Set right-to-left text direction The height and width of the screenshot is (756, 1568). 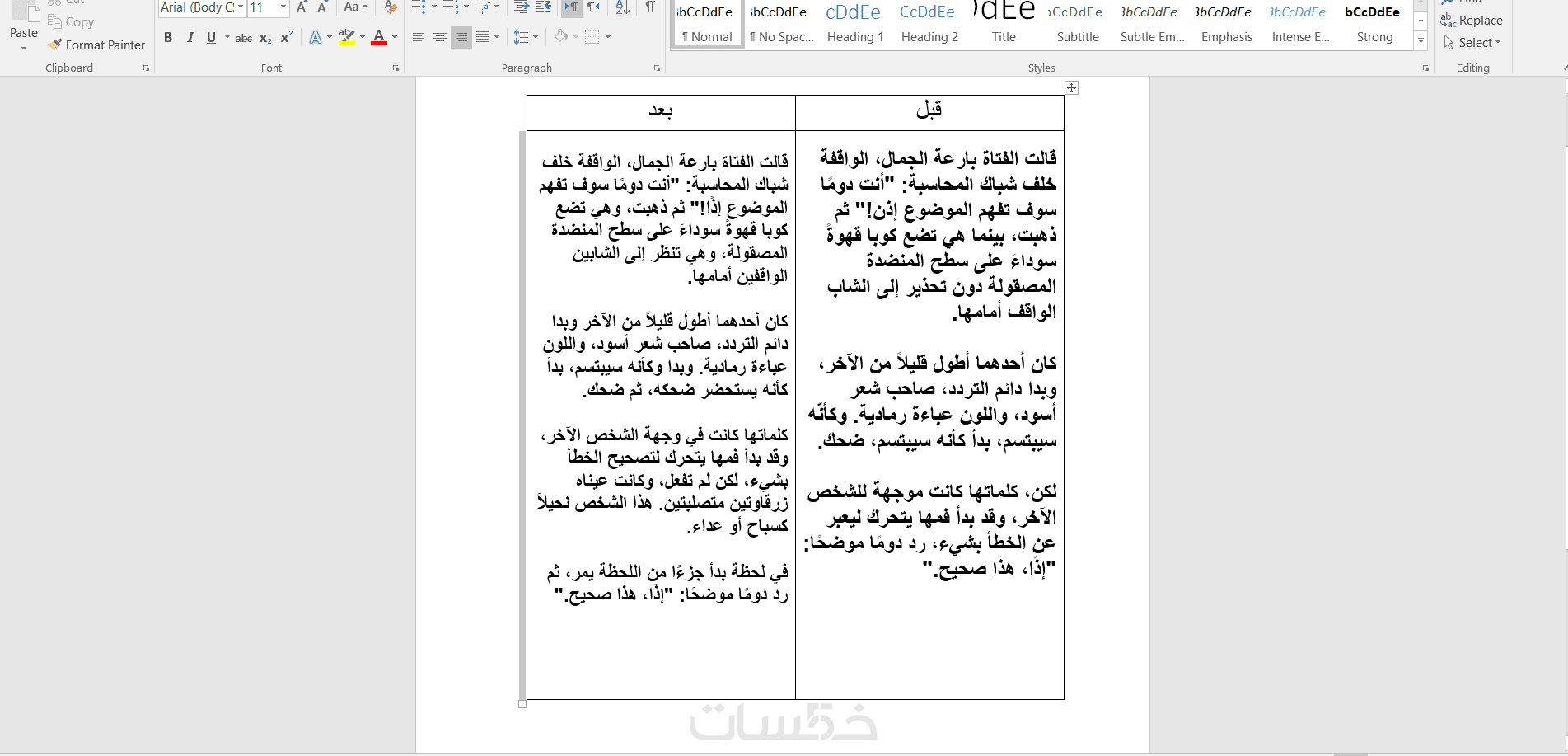592,7
